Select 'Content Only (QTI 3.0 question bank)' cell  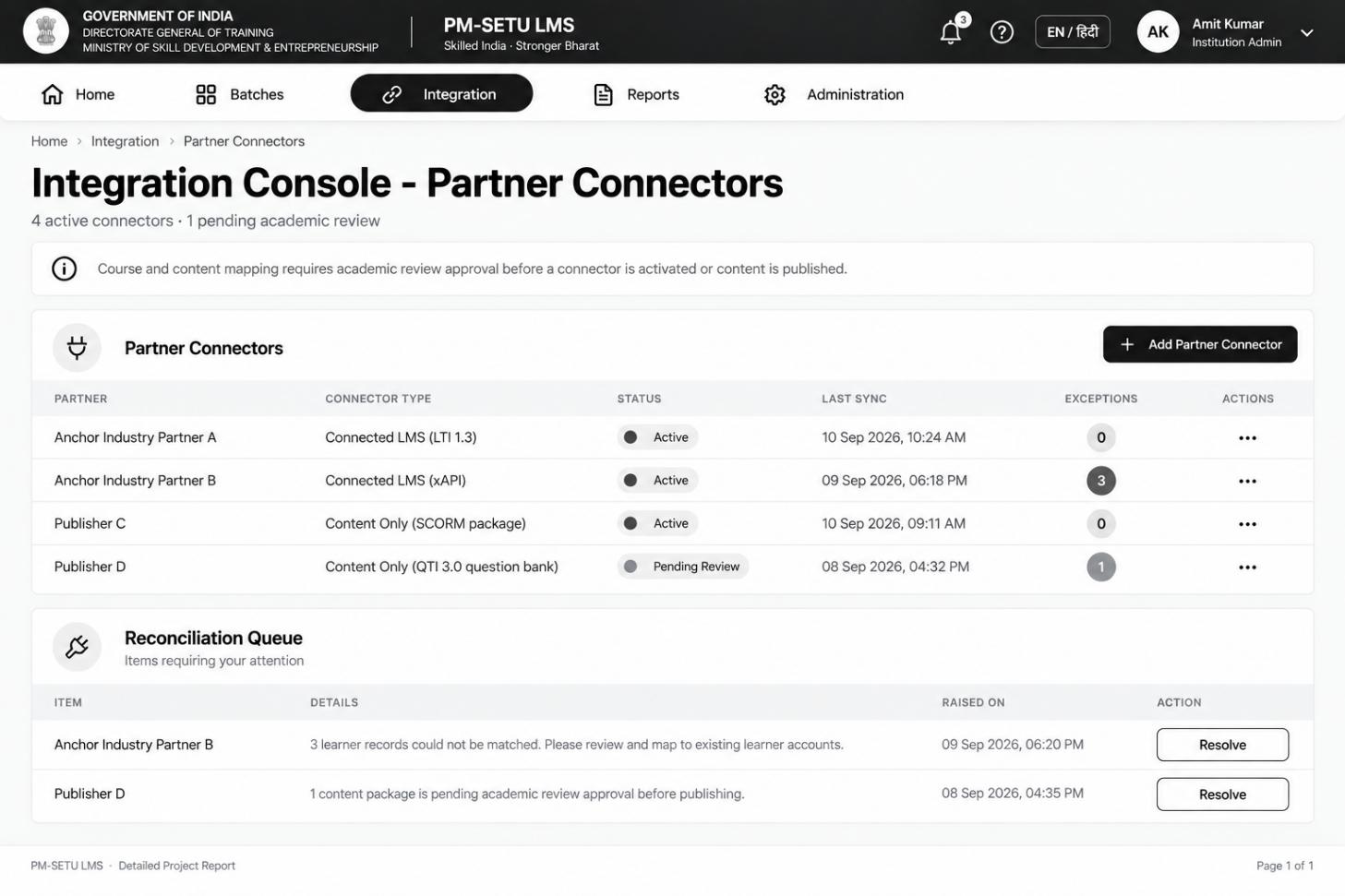(x=441, y=567)
